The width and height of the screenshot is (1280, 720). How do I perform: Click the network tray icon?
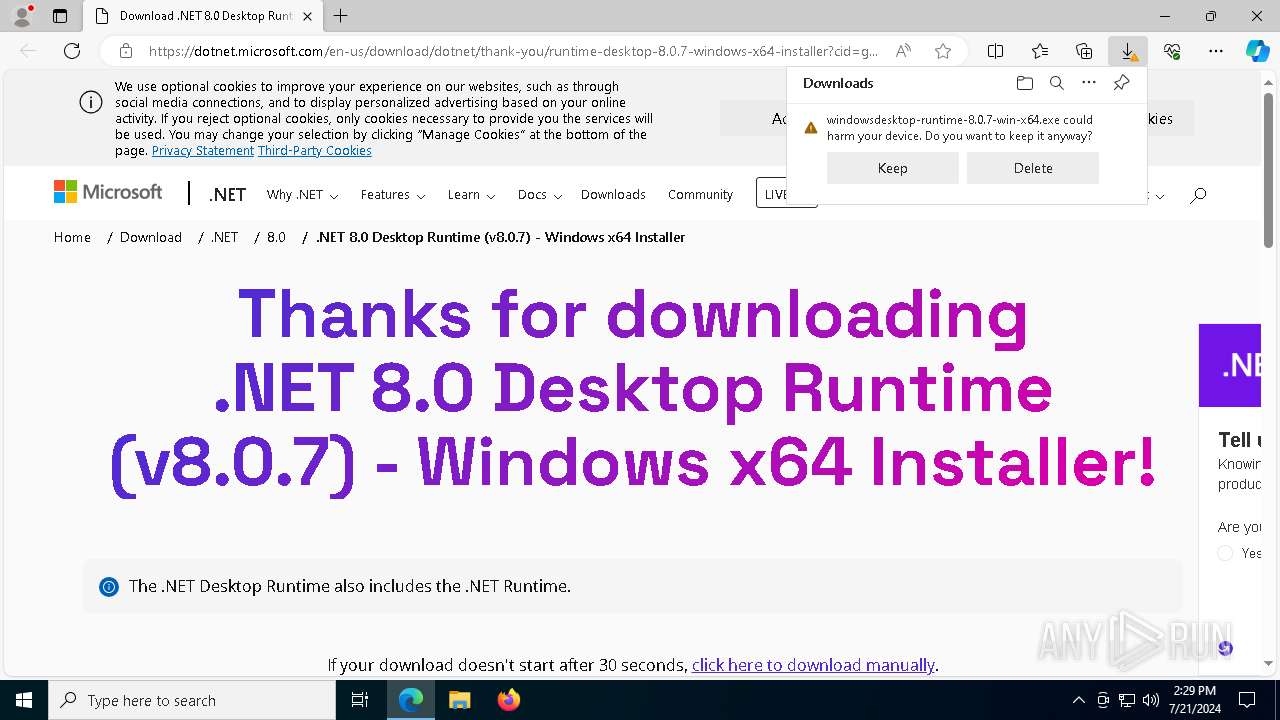coord(1126,700)
